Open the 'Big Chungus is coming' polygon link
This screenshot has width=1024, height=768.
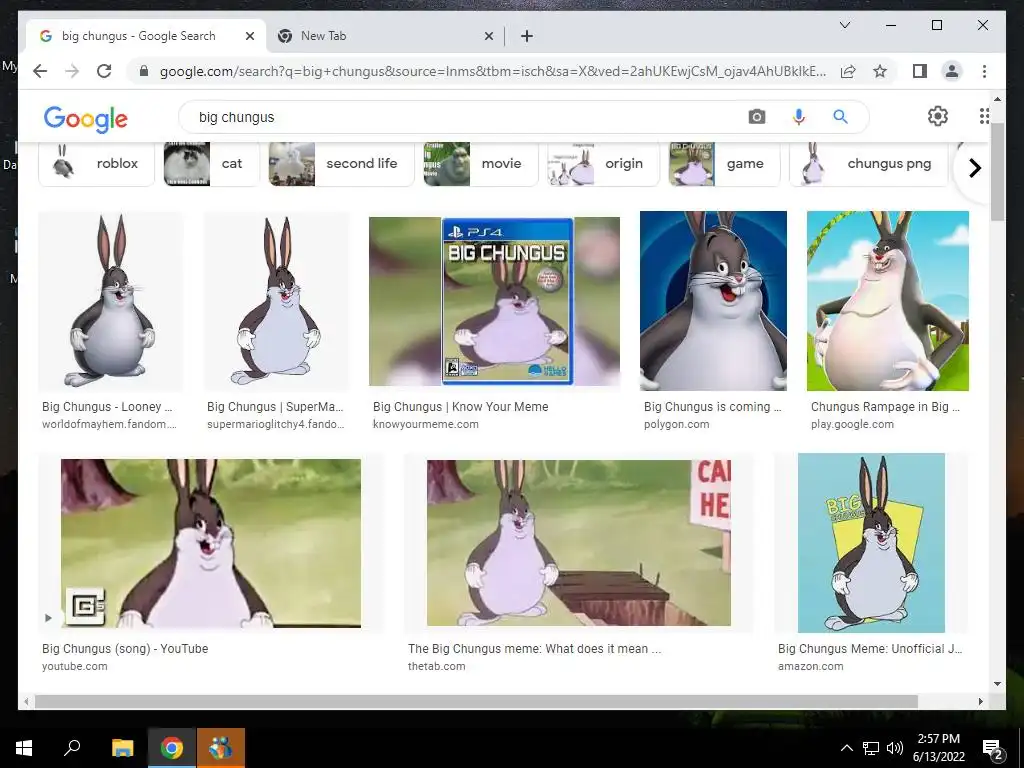[x=712, y=407]
